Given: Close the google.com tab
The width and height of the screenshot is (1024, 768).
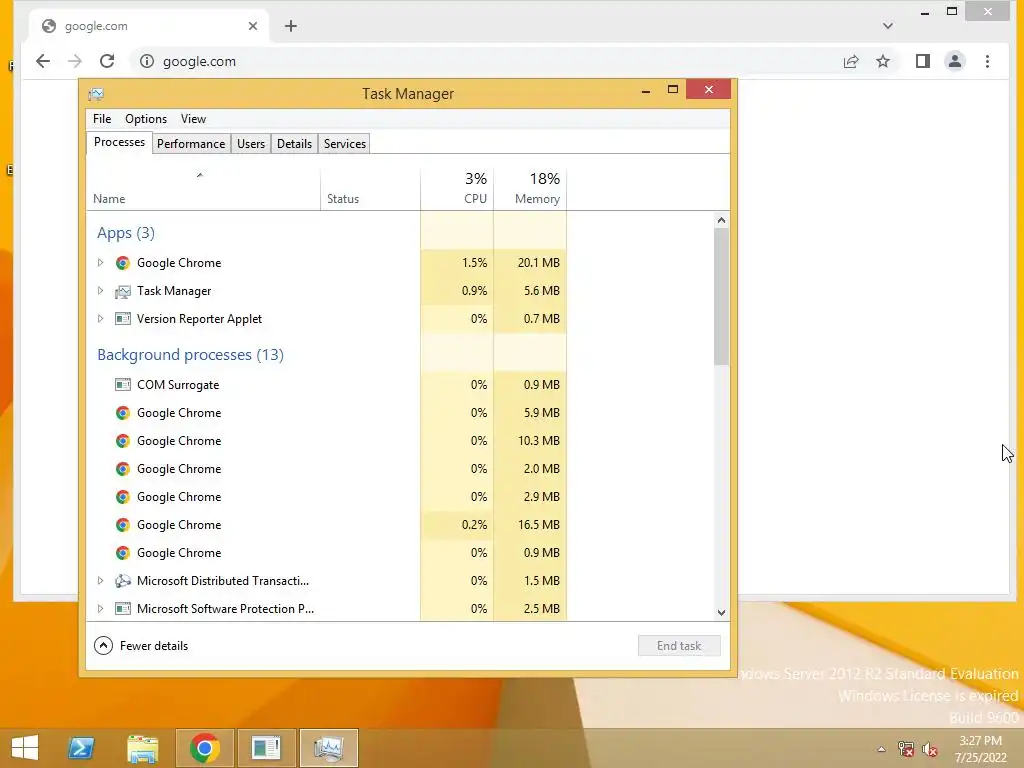Looking at the screenshot, I should pos(253,26).
